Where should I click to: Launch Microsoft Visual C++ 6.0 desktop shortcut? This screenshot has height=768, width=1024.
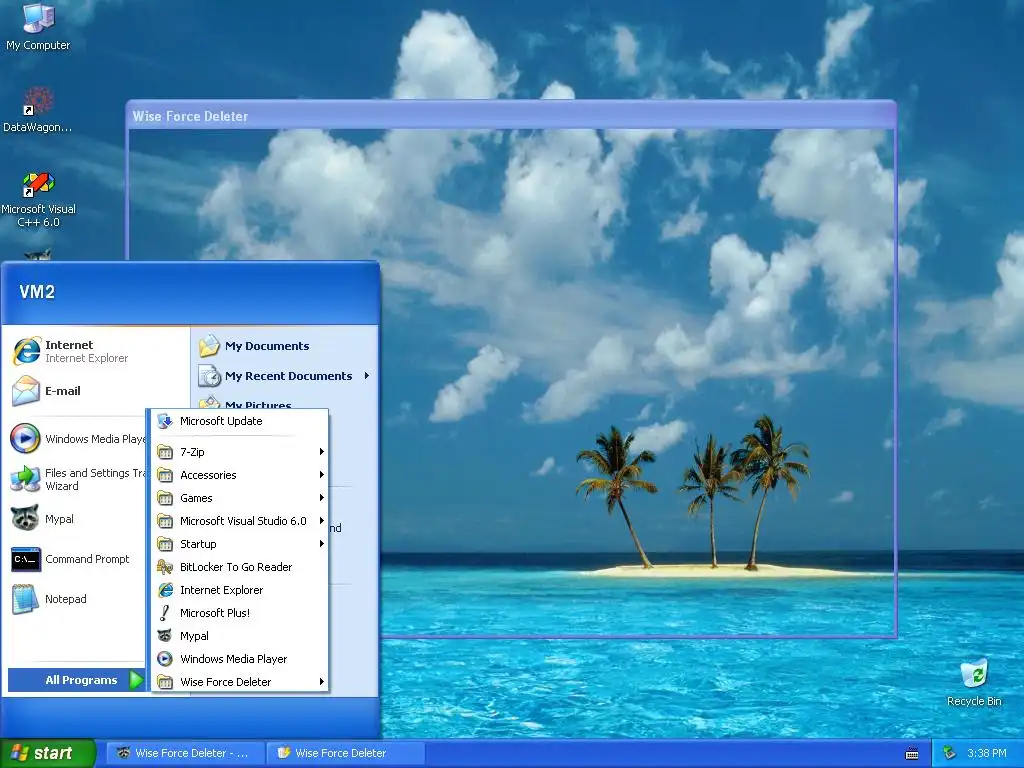tap(38, 199)
